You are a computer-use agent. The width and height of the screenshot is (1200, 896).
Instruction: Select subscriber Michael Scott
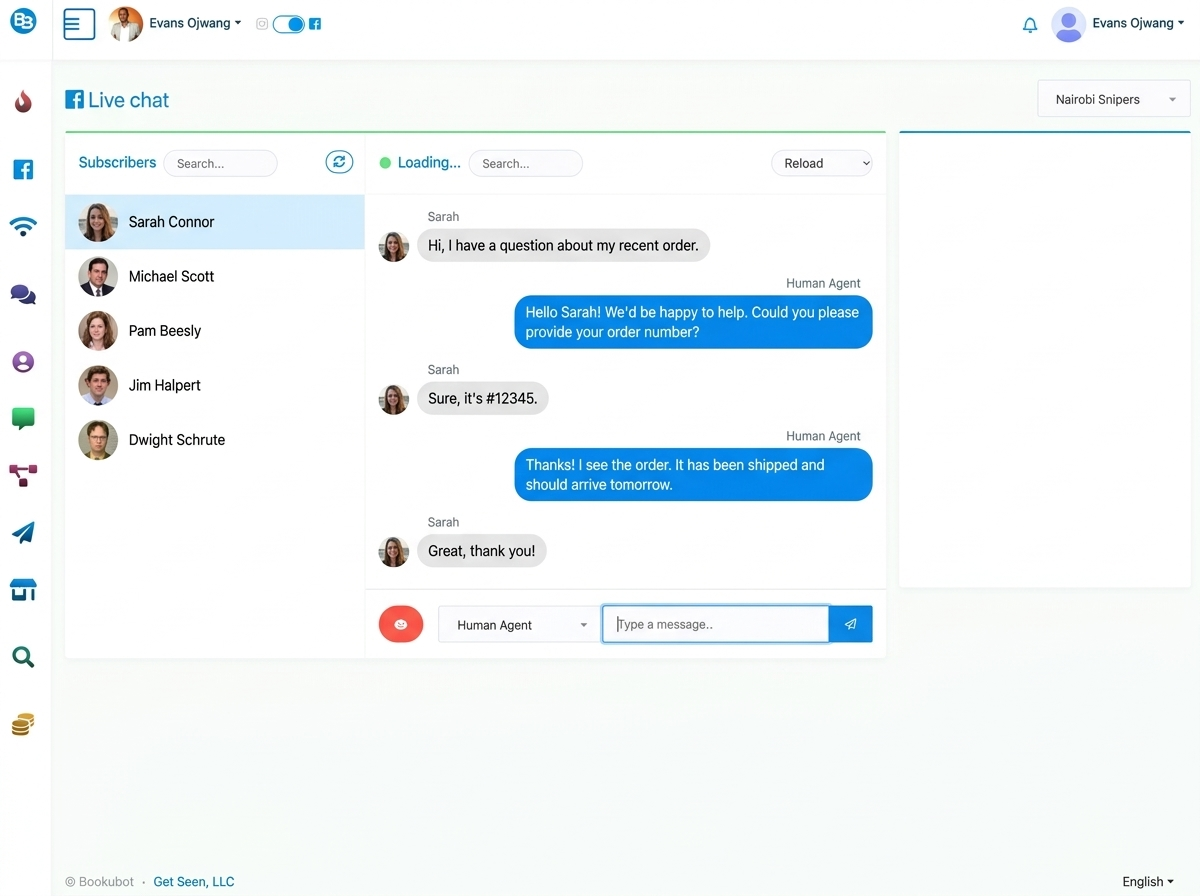pos(215,276)
